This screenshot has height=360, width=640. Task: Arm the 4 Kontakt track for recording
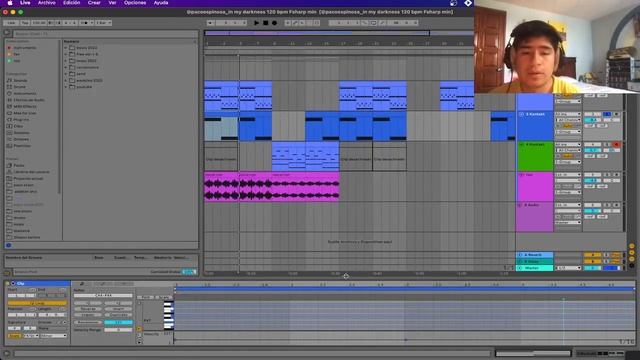point(616,144)
